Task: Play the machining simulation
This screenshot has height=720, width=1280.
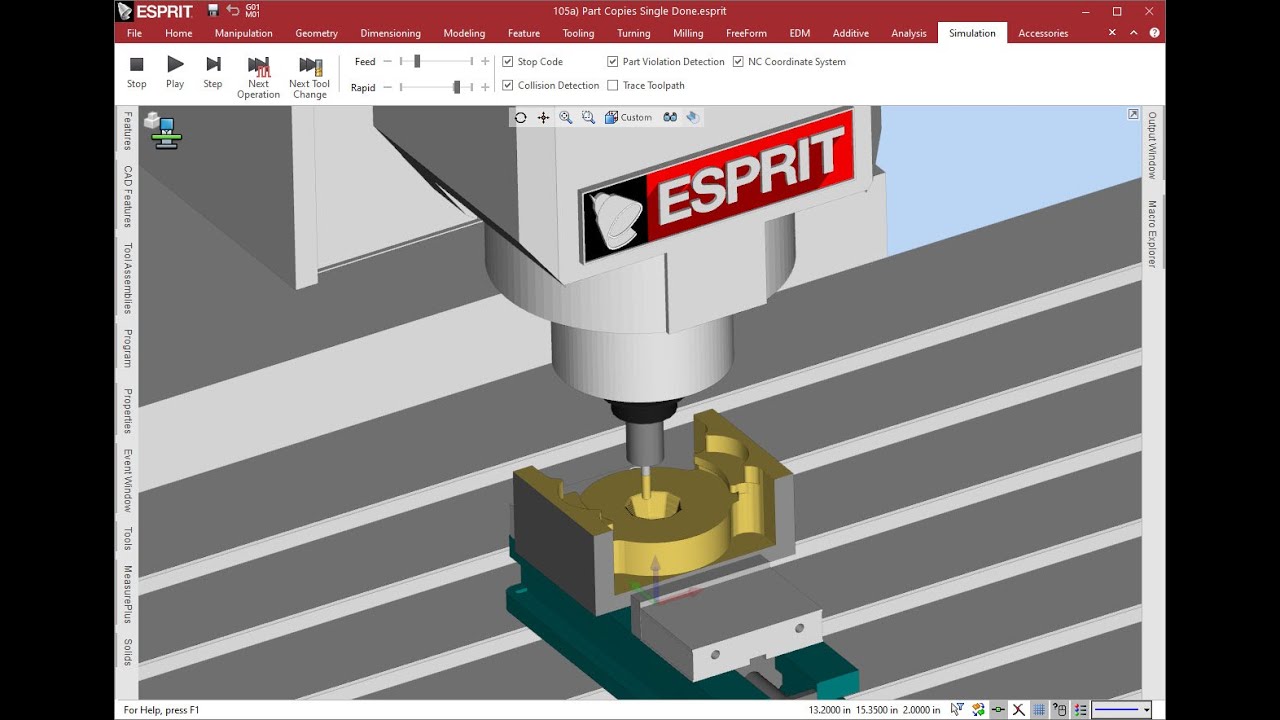Action: point(175,73)
